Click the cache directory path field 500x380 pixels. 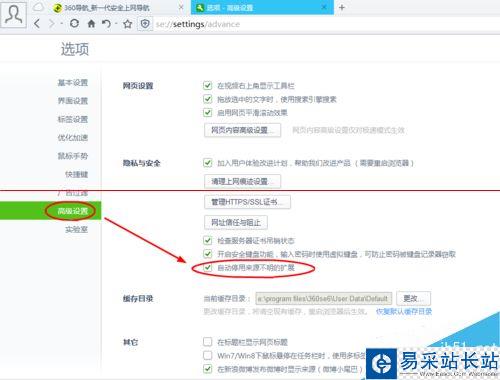click(x=324, y=298)
